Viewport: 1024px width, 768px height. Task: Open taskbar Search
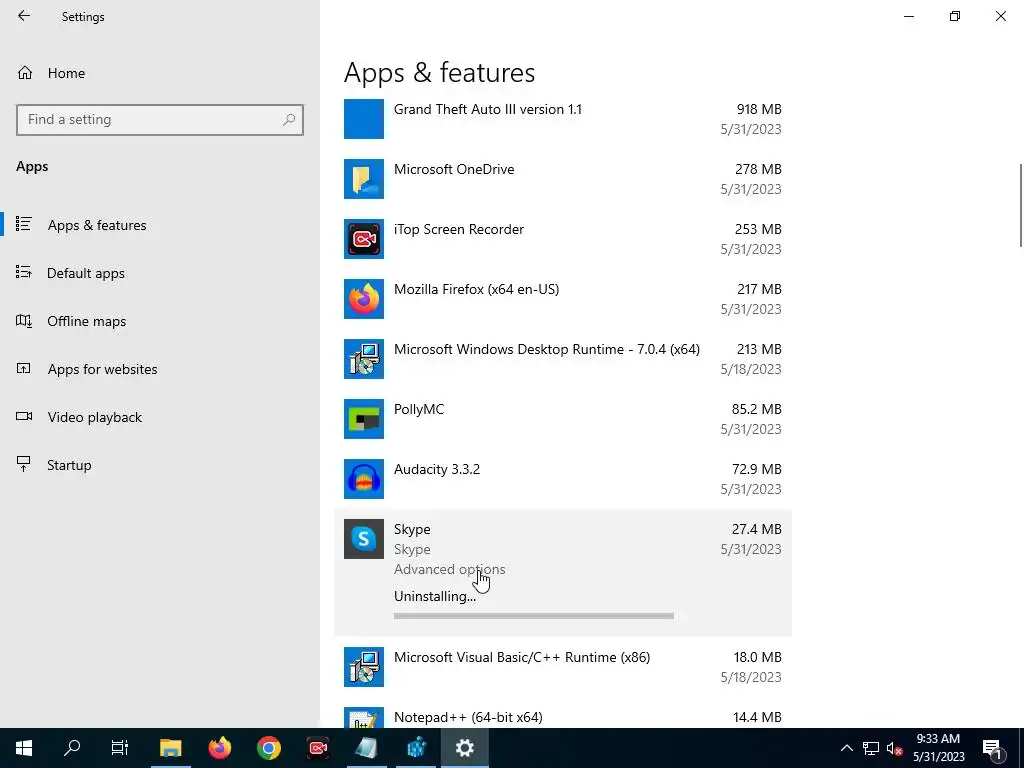click(x=72, y=748)
